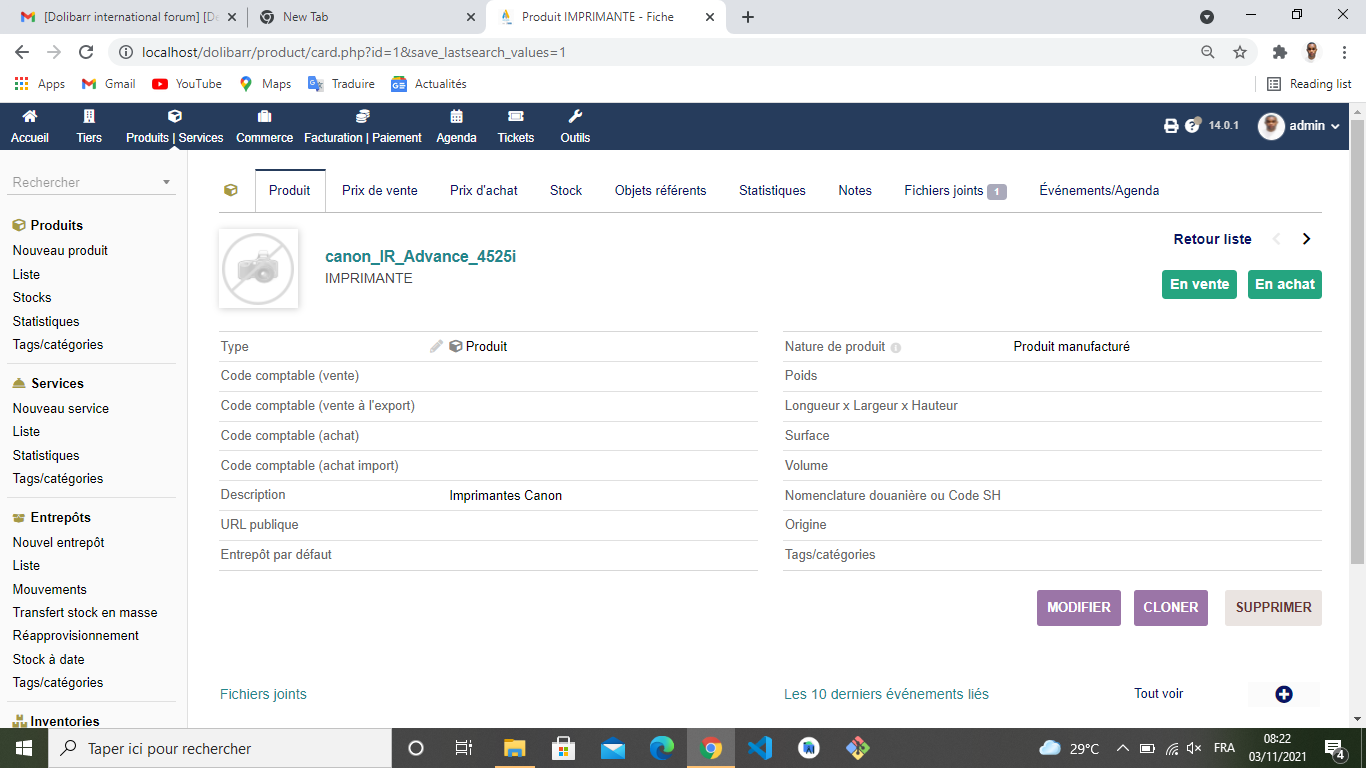Open the Objets référents tab
The height and width of the screenshot is (768, 1366).
[661, 190]
